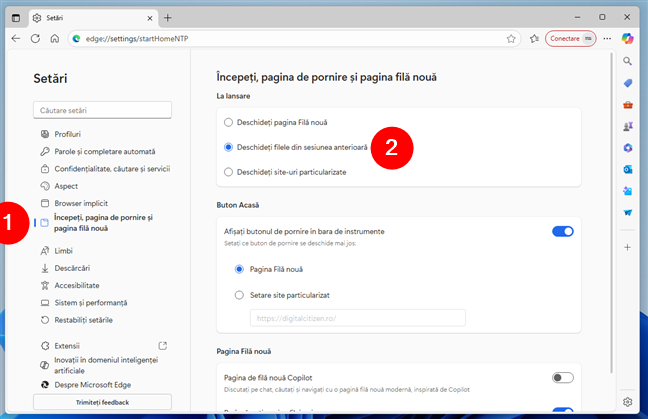Open sidebar settings gear icon

[x=627, y=402]
